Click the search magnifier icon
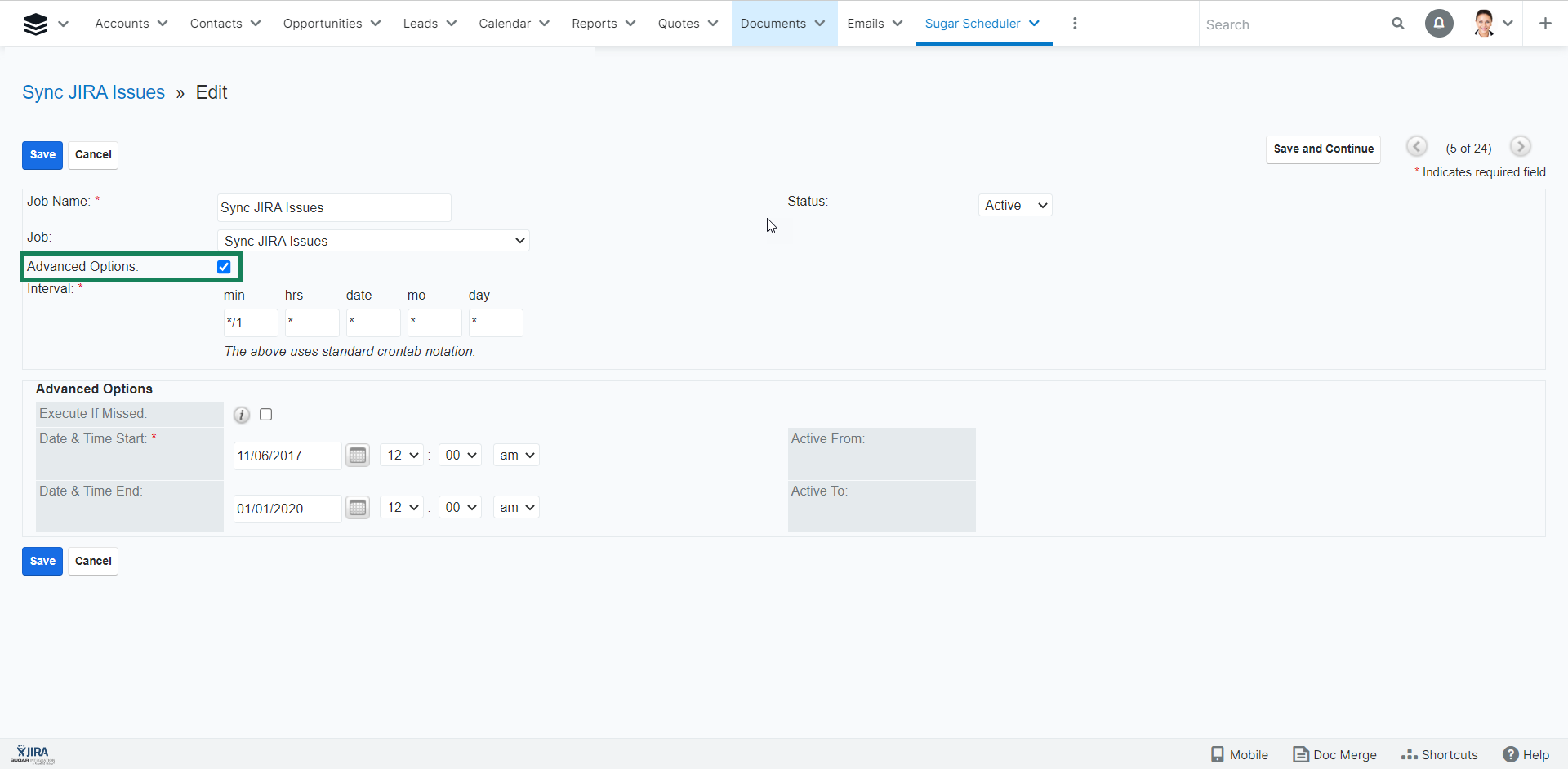The width and height of the screenshot is (1568, 769). coord(1398,24)
